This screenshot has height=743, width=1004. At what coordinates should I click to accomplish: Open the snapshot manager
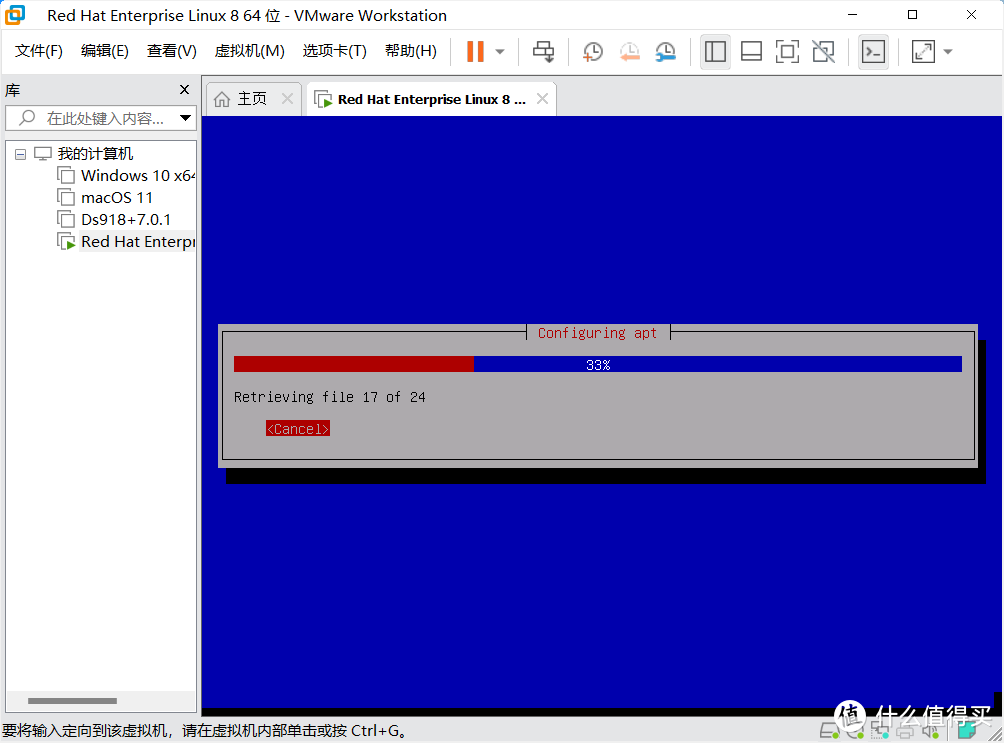click(666, 52)
